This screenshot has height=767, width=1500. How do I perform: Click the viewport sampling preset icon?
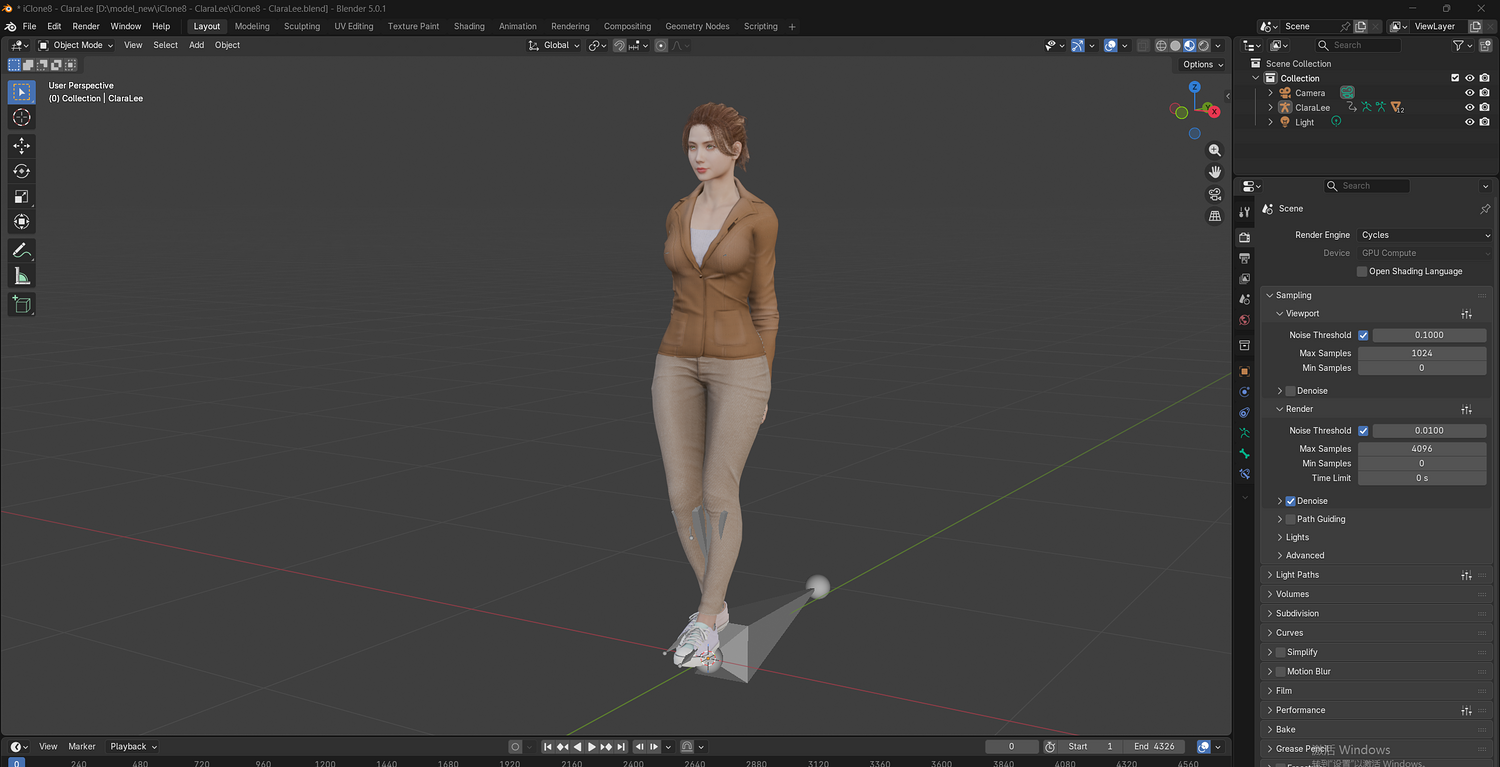pos(1466,314)
